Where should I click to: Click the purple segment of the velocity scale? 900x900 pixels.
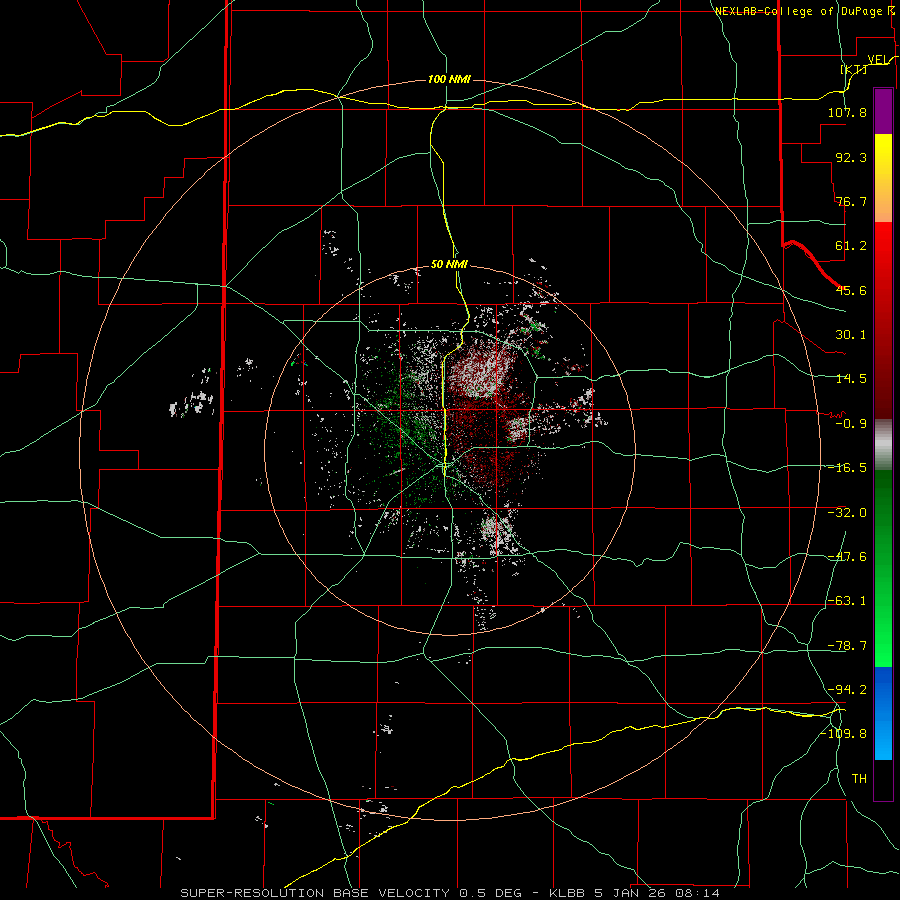(883, 111)
